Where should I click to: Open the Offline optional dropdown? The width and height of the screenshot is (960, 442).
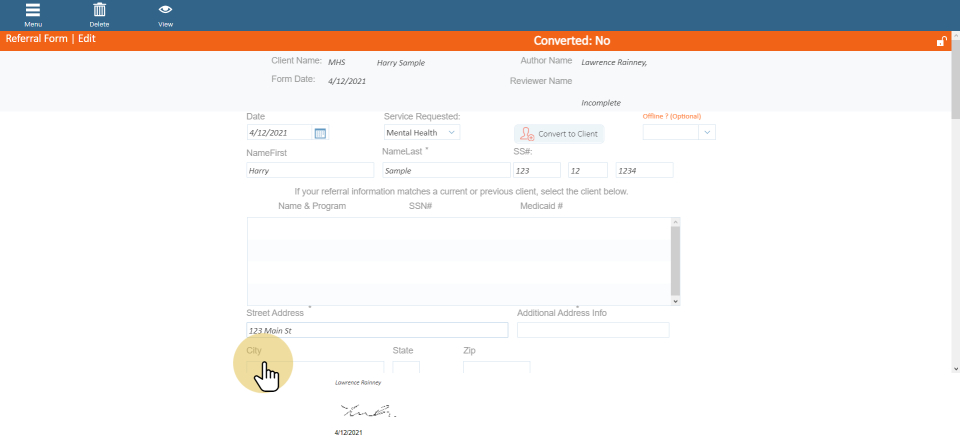point(707,132)
